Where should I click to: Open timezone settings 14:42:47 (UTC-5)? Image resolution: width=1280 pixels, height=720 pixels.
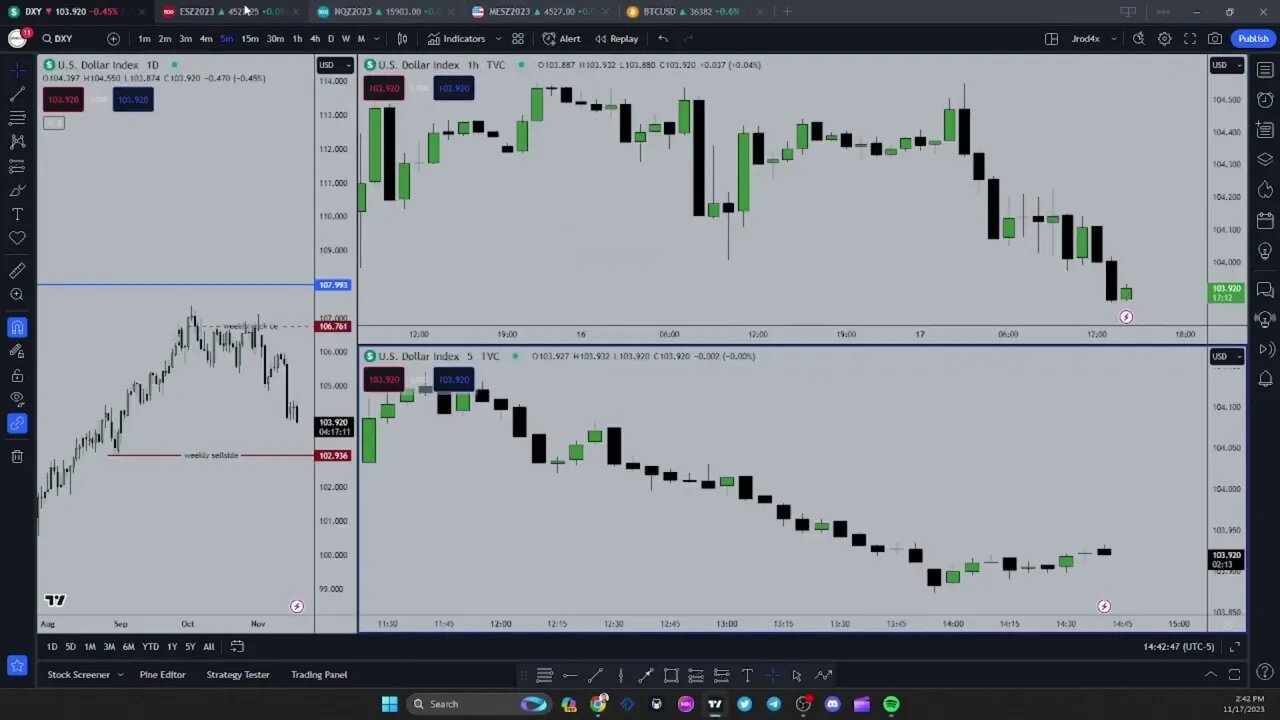pyautogui.click(x=1178, y=647)
